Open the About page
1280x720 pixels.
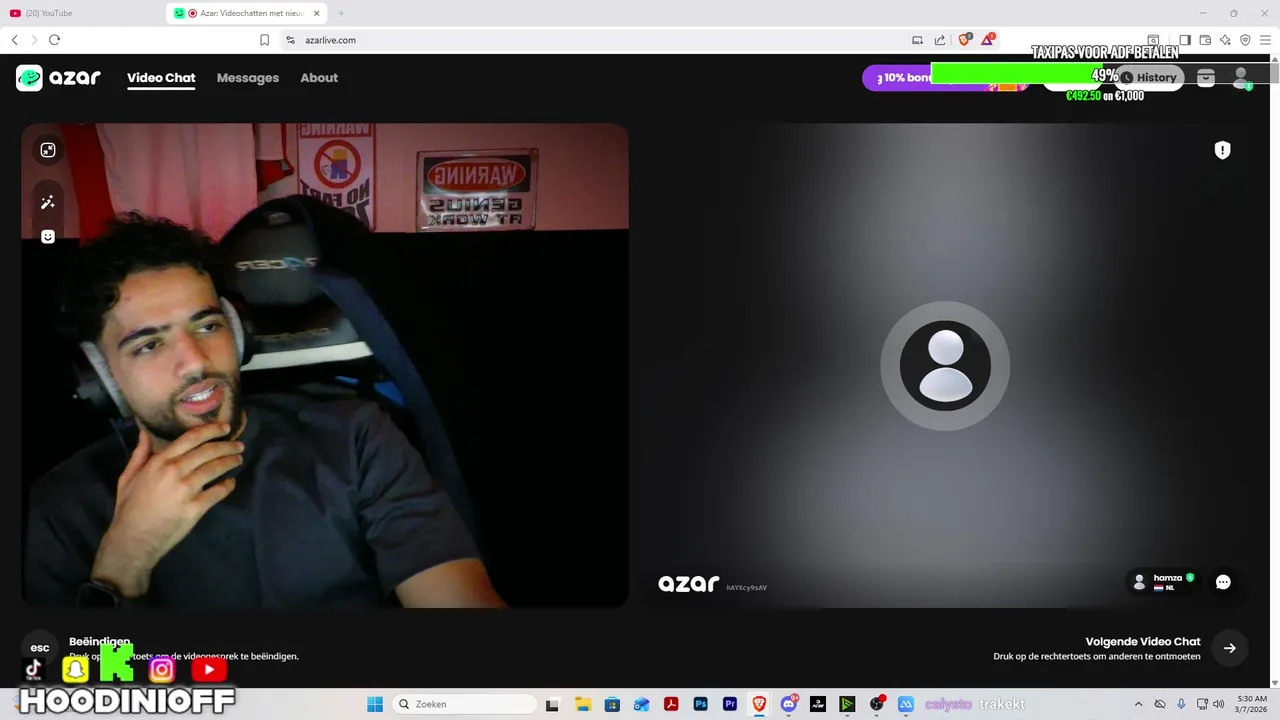(x=319, y=78)
